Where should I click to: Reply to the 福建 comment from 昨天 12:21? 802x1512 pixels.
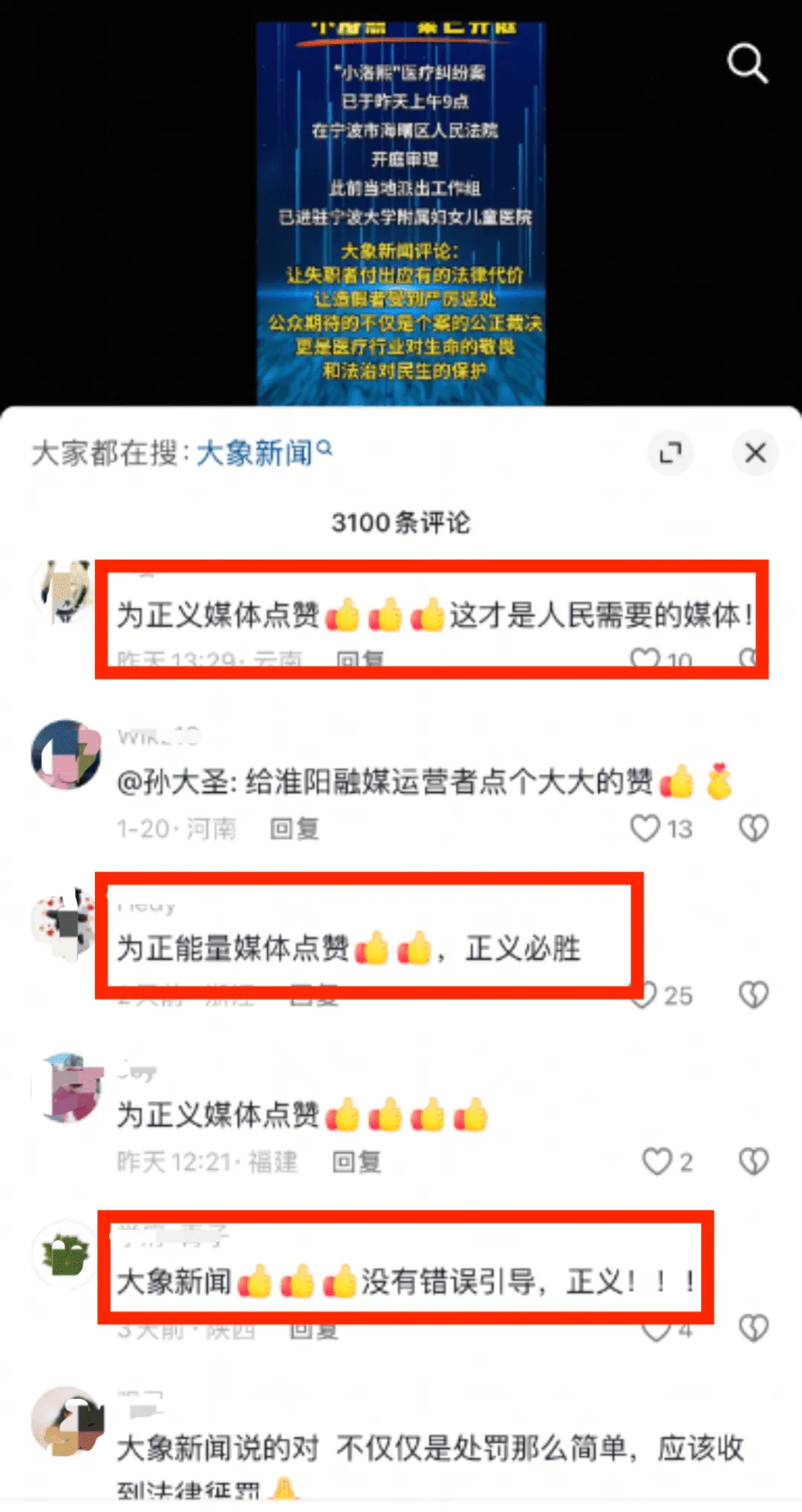click(x=356, y=1162)
